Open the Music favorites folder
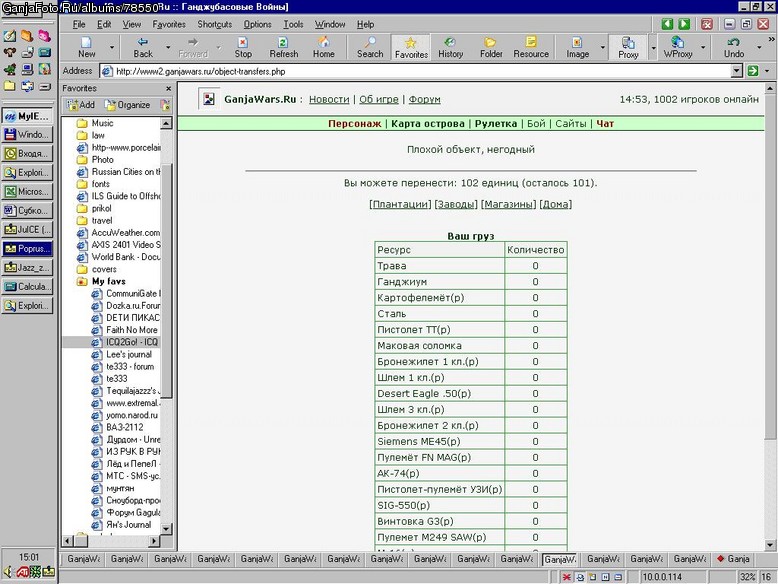 click(x=95, y=123)
